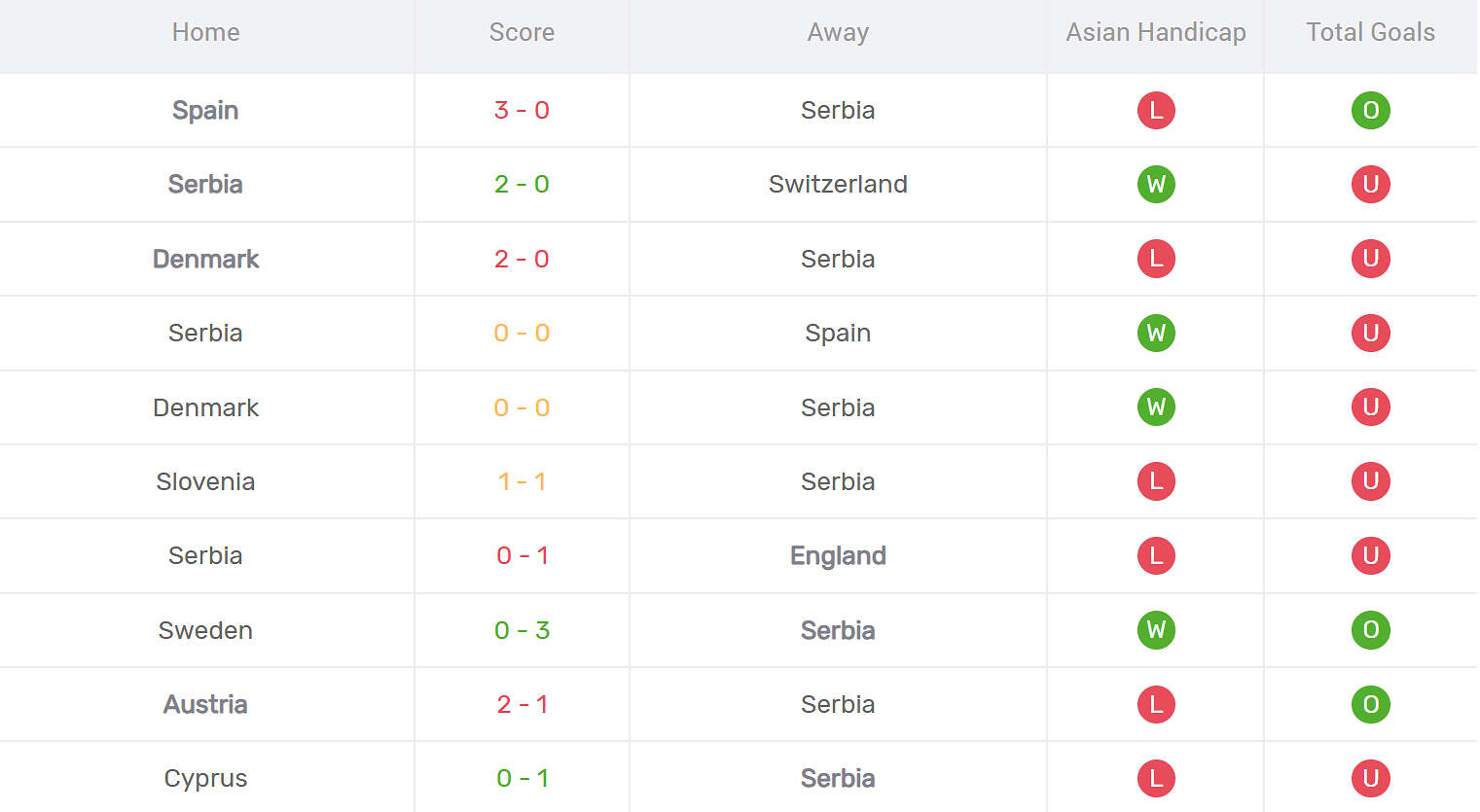This screenshot has height=812, width=1480.
Task: Click green O badge in Austria vs Serbia row
Action: pos(1370,704)
